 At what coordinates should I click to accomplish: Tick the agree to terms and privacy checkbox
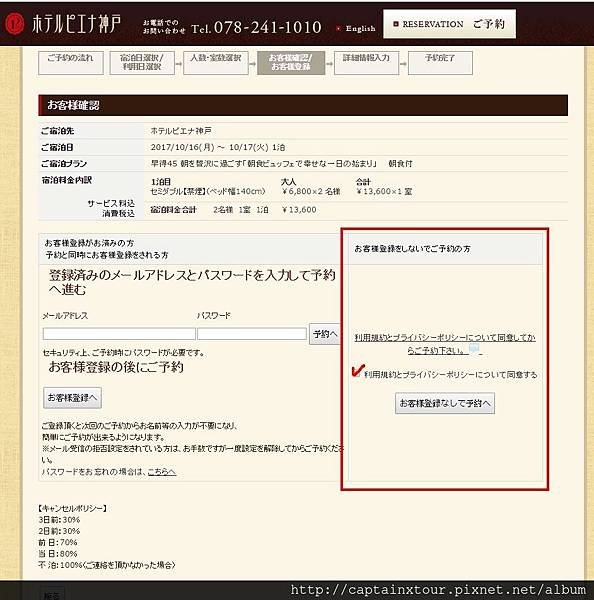coord(357,371)
